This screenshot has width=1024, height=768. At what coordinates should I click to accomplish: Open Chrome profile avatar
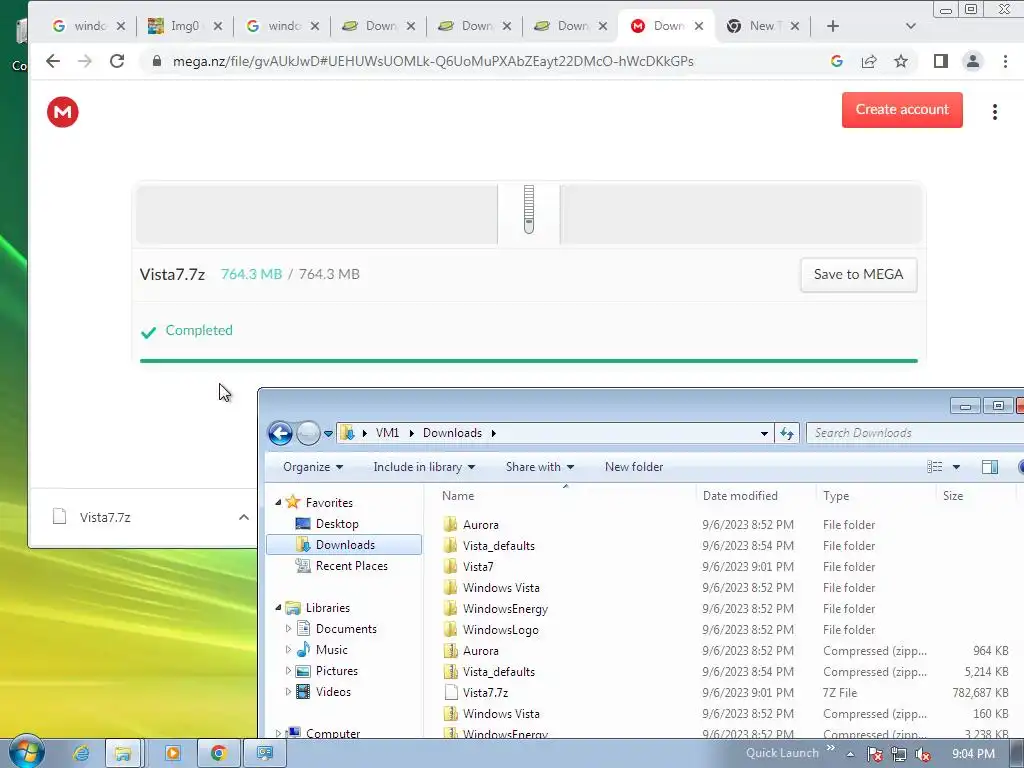[x=972, y=61]
